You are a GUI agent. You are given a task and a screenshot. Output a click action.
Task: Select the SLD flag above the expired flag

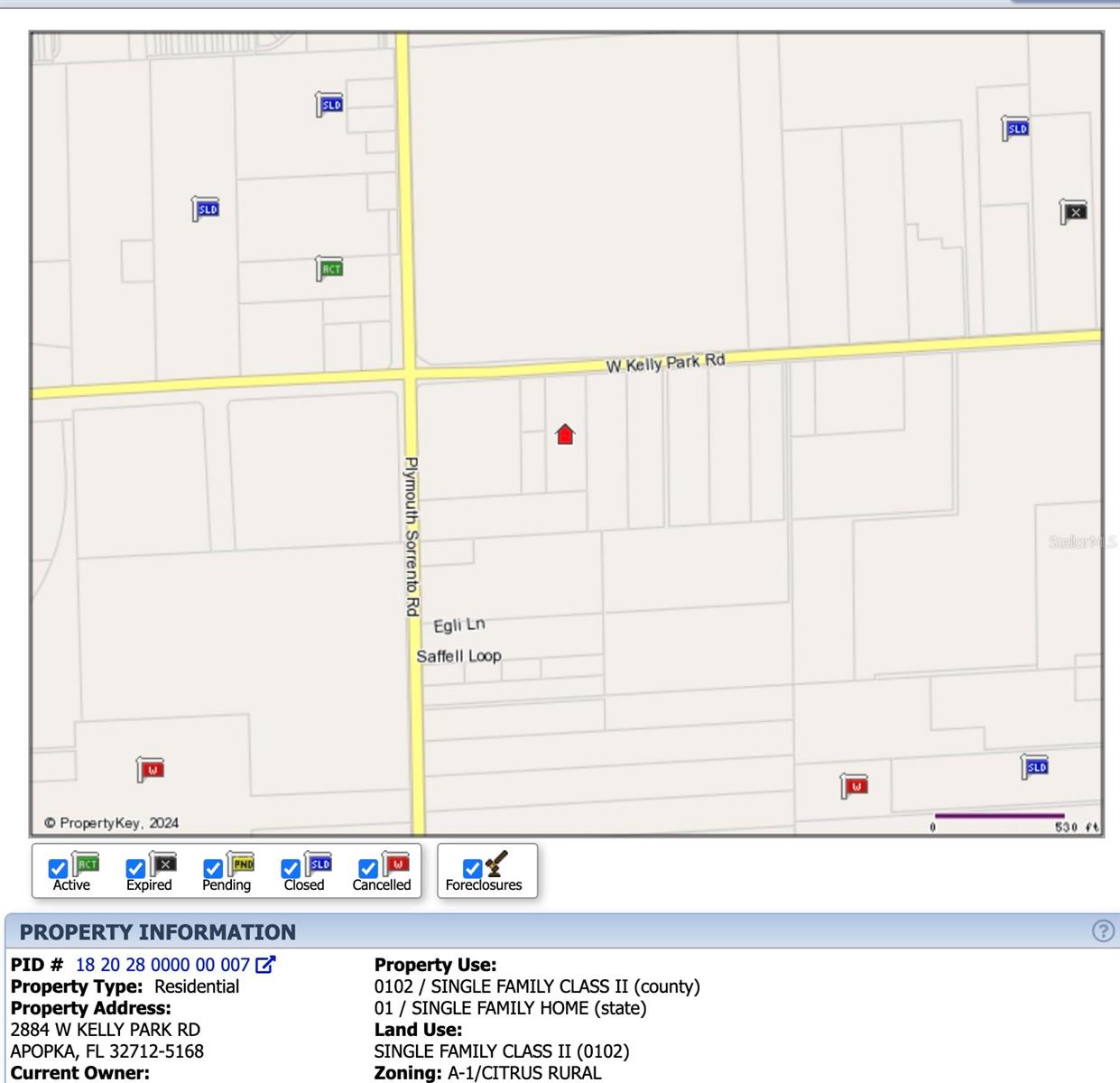coord(1016,128)
